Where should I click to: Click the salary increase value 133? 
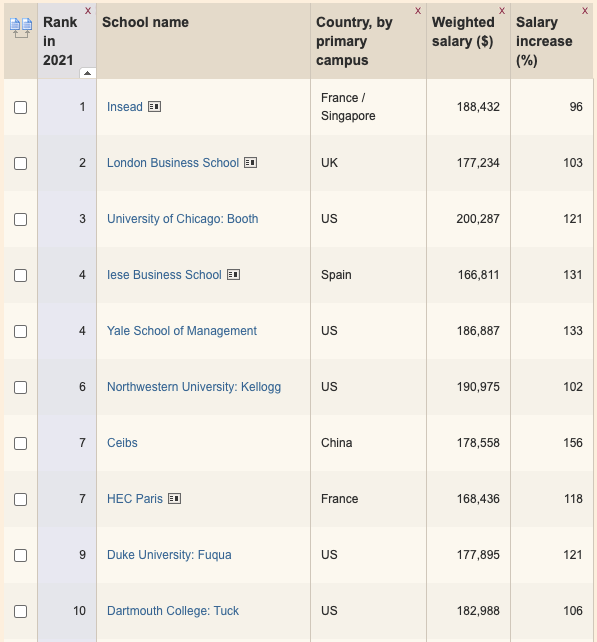point(573,331)
